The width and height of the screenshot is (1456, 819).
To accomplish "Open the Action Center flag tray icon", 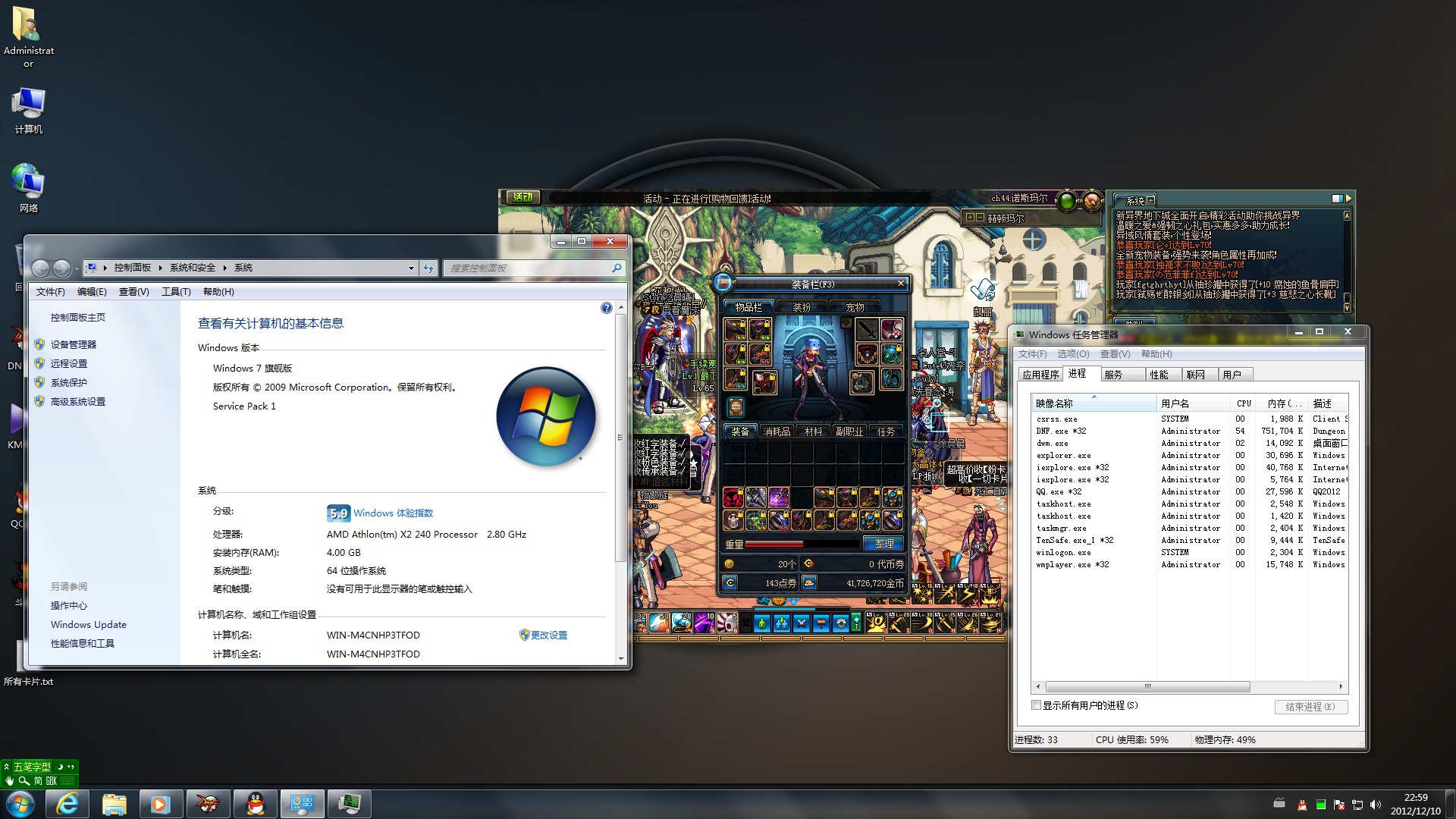I will (x=1339, y=805).
